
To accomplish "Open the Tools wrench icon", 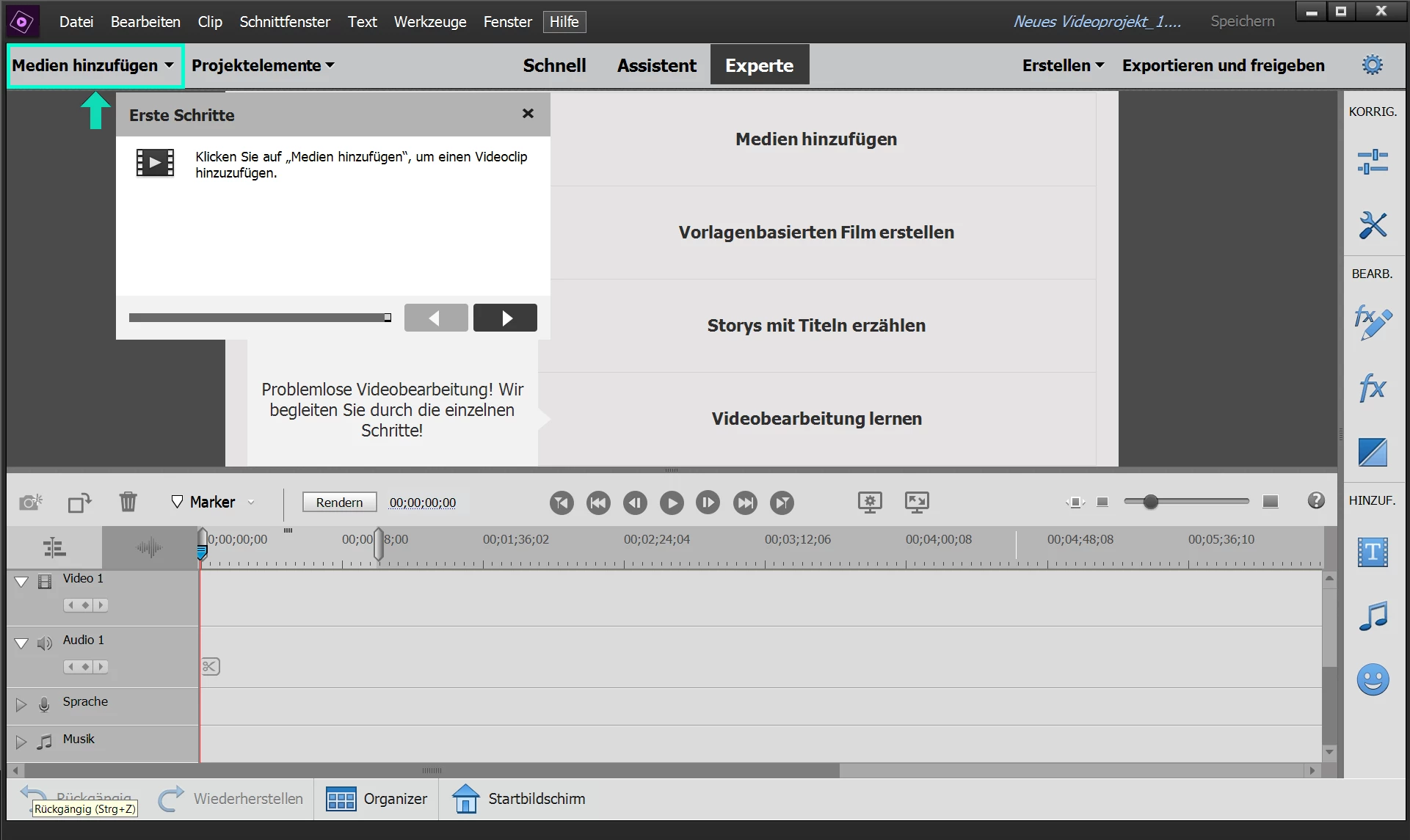I will pos(1372,225).
